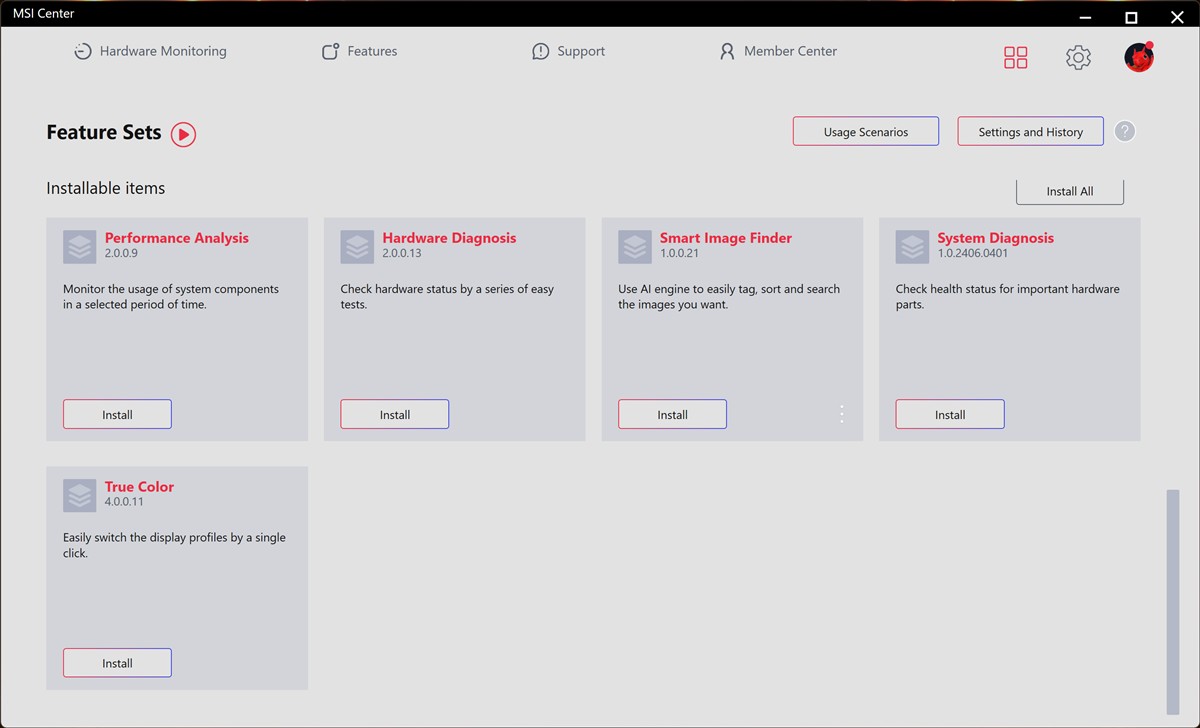The width and height of the screenshot is (1200, 728).
Task: Click the Performance Analysis stack icon
Action: pos(79,247)
